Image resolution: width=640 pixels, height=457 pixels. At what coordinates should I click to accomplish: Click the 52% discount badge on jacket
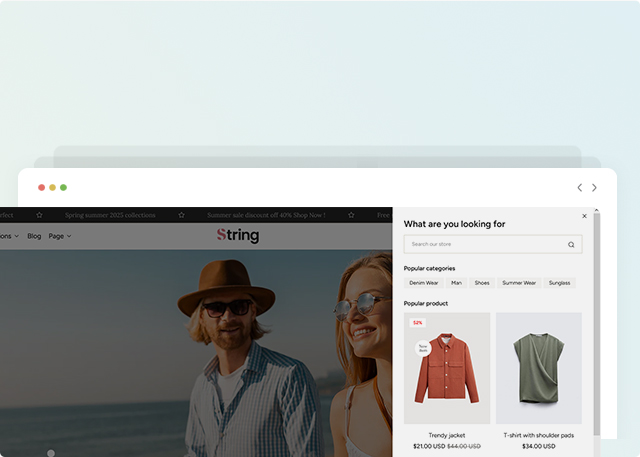click(x=417, y=322)
